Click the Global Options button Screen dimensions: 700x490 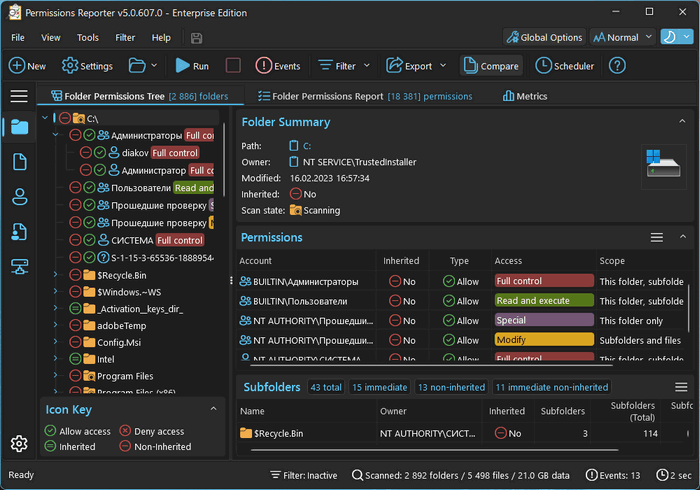(544, 37)
